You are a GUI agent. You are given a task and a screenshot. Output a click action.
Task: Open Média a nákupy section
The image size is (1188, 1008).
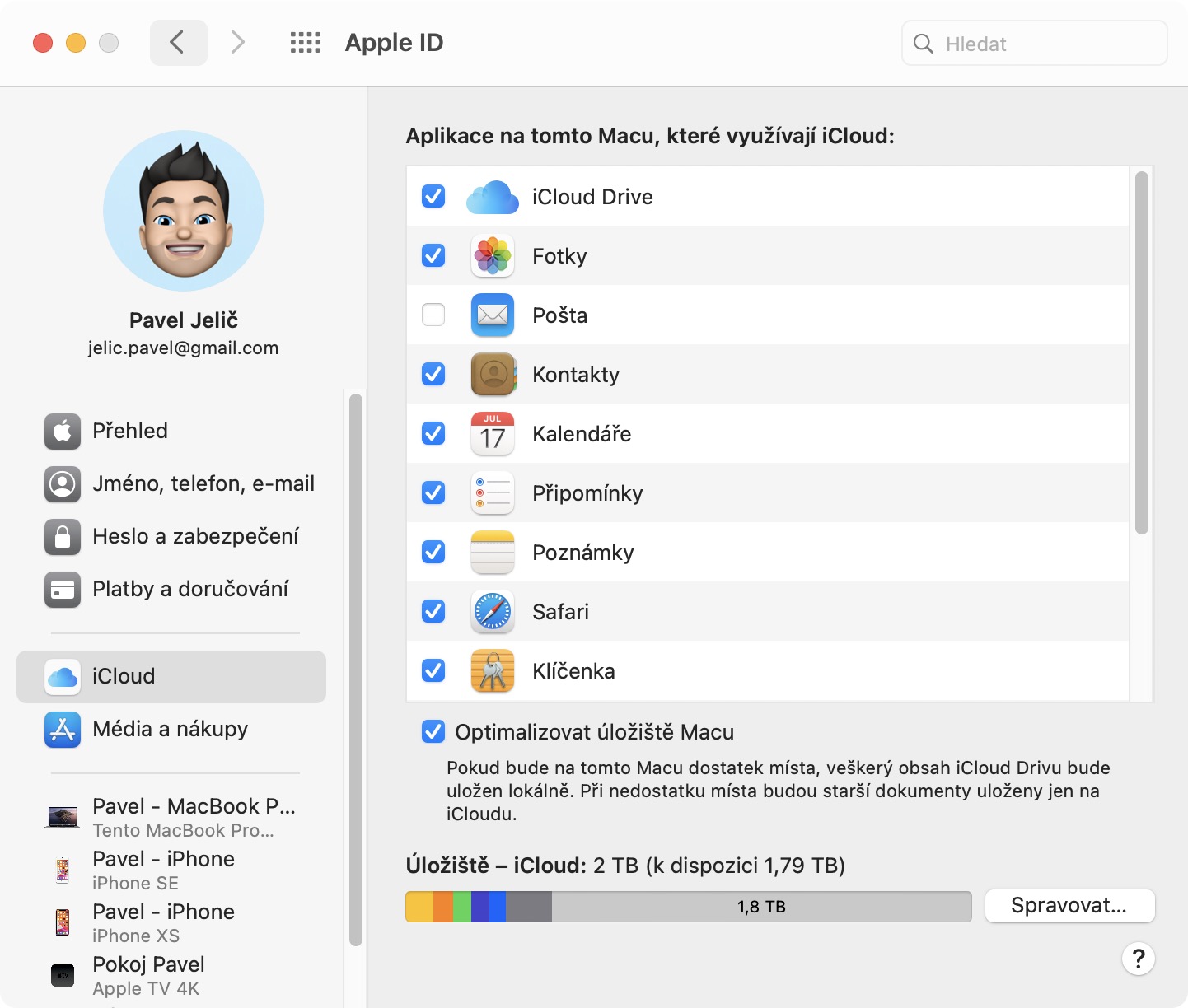[x=170, y=730]
